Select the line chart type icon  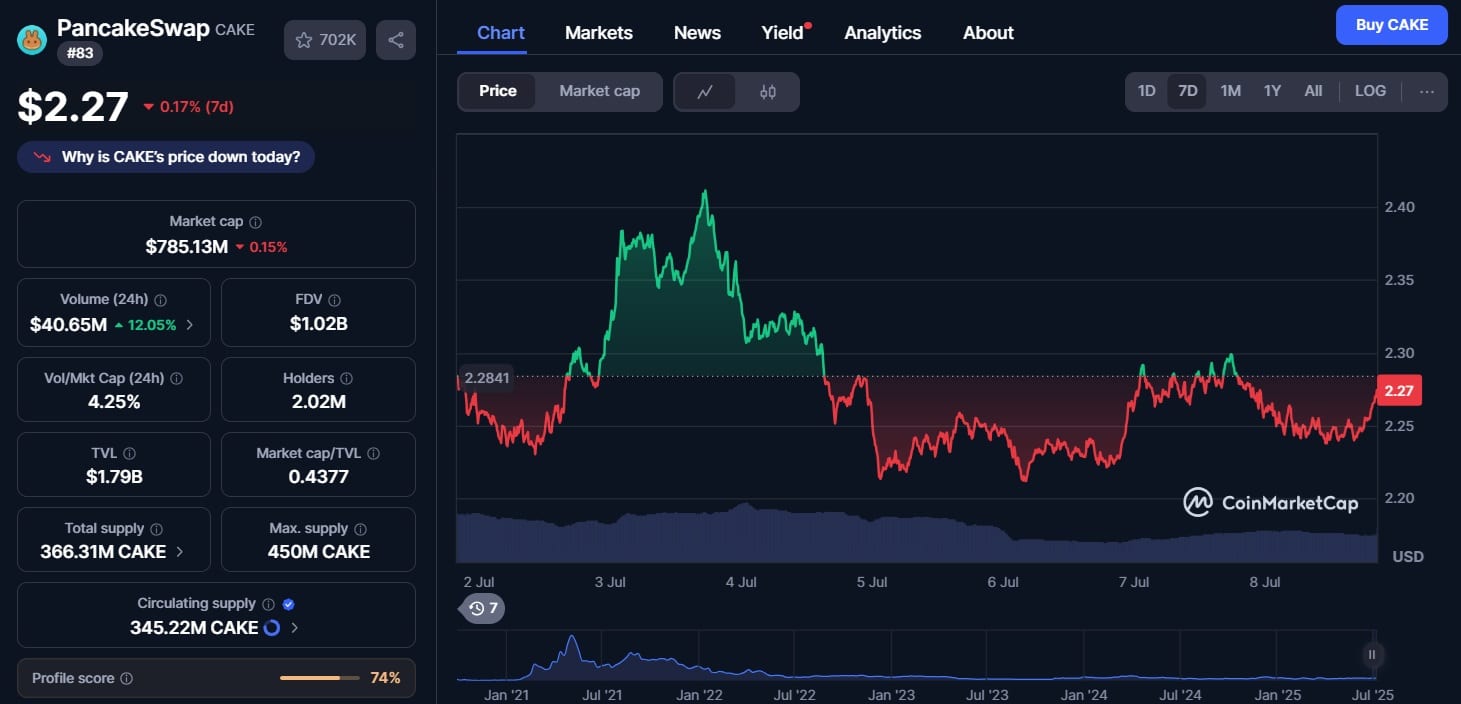705,92
